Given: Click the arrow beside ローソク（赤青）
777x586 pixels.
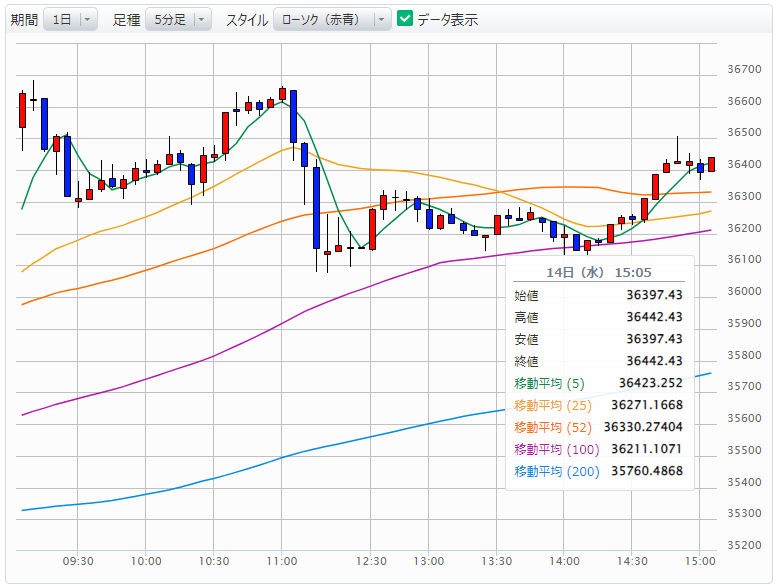Looking at the screenshot, I should click(381, 20).
